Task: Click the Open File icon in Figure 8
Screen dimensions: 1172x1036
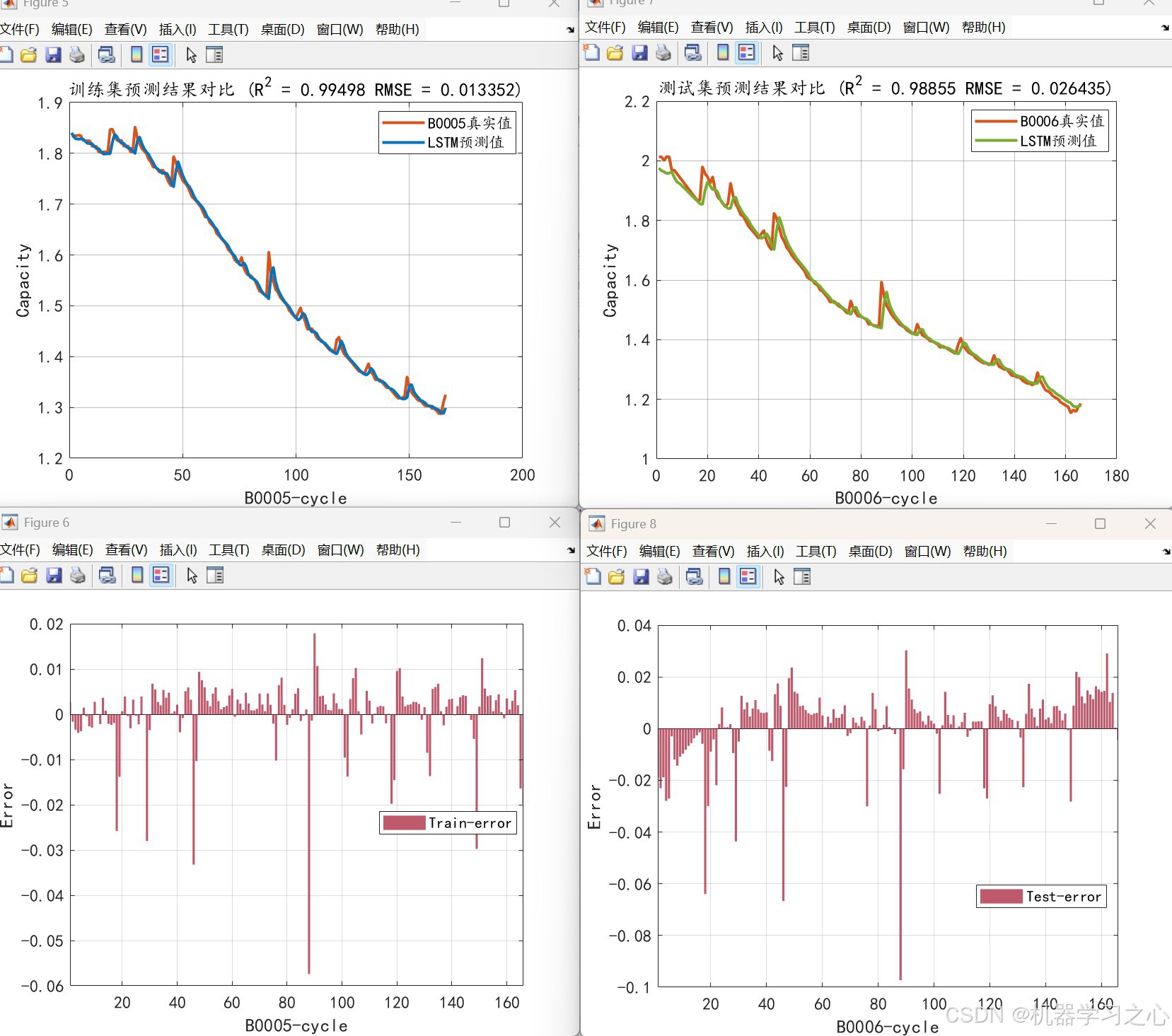Action: coord(617,577)
